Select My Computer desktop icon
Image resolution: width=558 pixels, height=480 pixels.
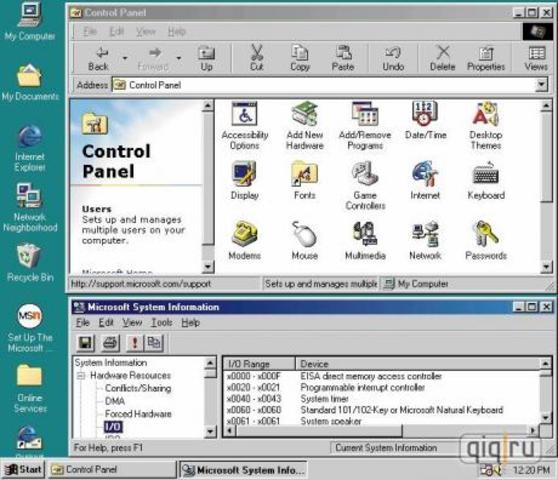[30, 21]
